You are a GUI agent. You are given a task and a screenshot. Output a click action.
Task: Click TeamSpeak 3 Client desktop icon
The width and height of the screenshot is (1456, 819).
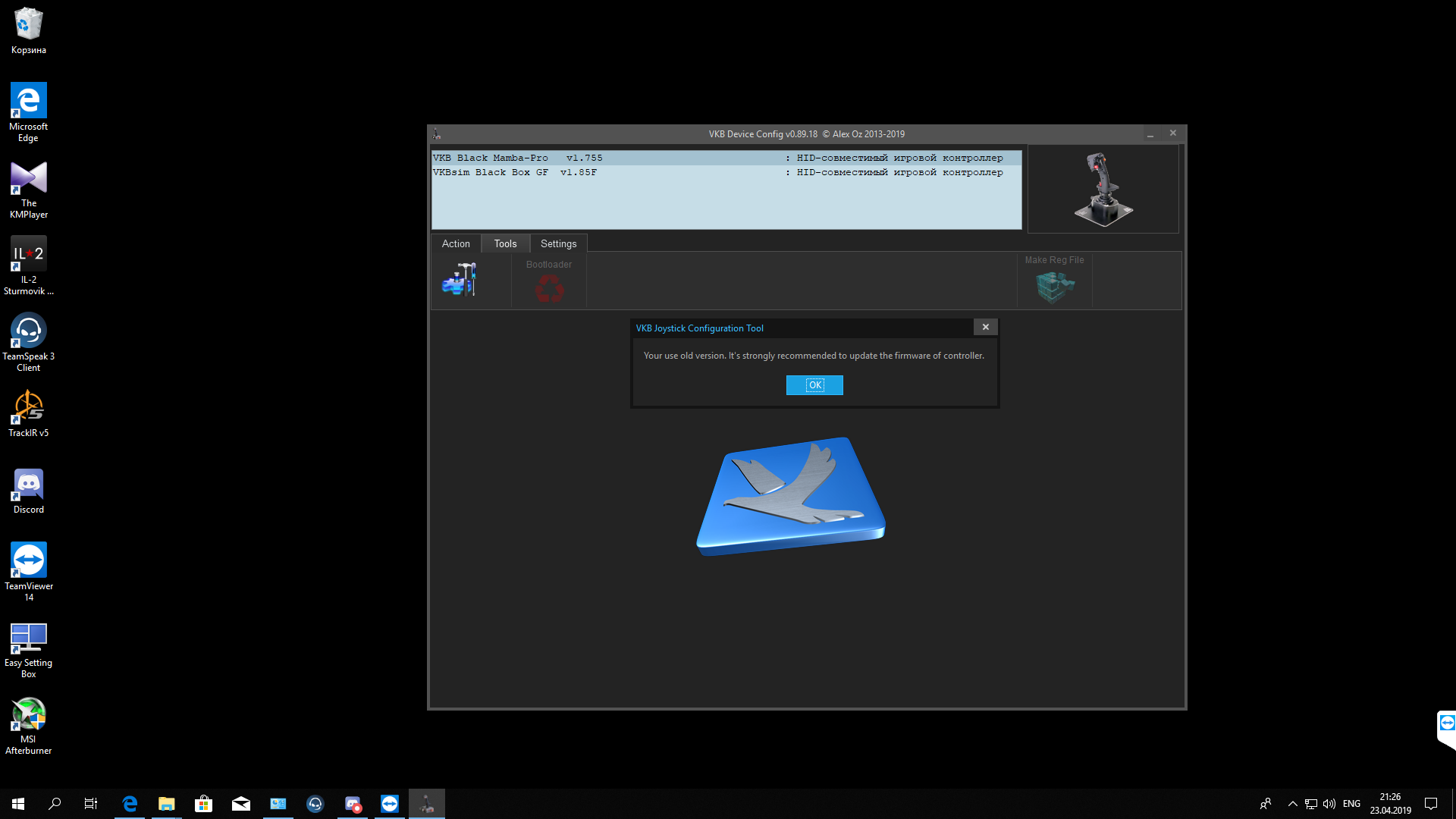pyautogui.click(x=29, y=342)
